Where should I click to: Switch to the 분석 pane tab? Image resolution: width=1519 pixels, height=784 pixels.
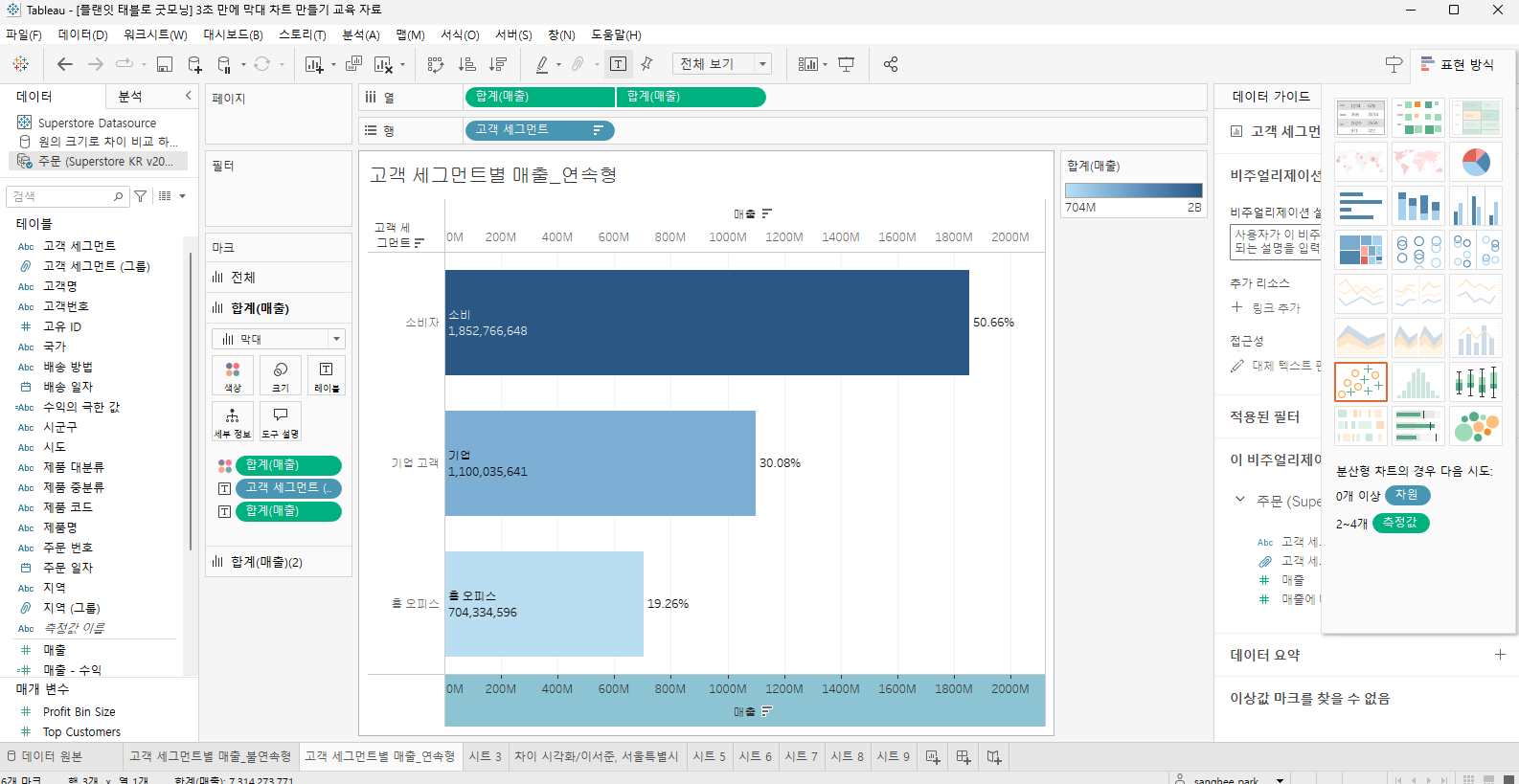(130, 97)
